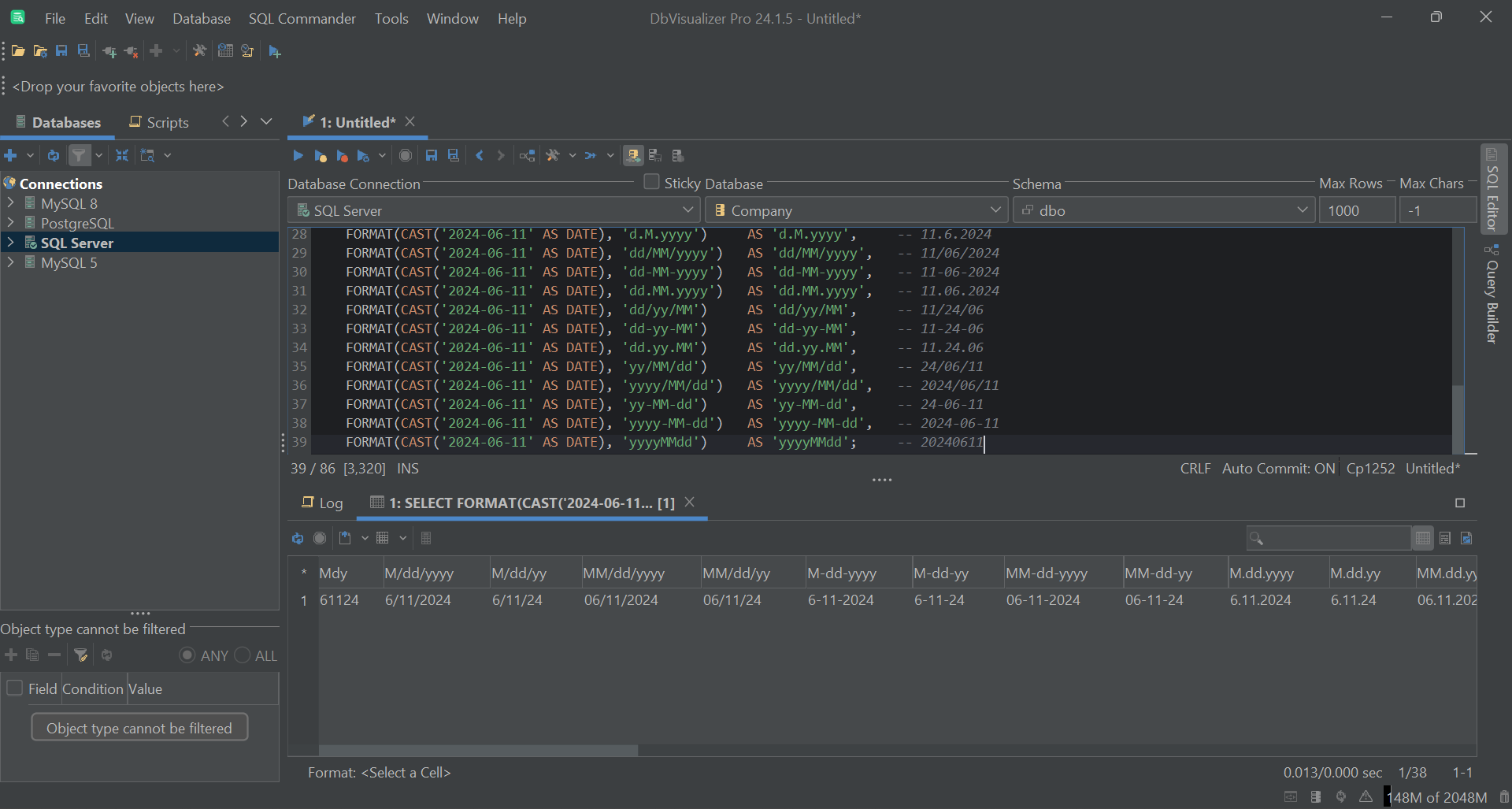
Task: Expand the PostgreSQL connection node
Action: [10, 223]
